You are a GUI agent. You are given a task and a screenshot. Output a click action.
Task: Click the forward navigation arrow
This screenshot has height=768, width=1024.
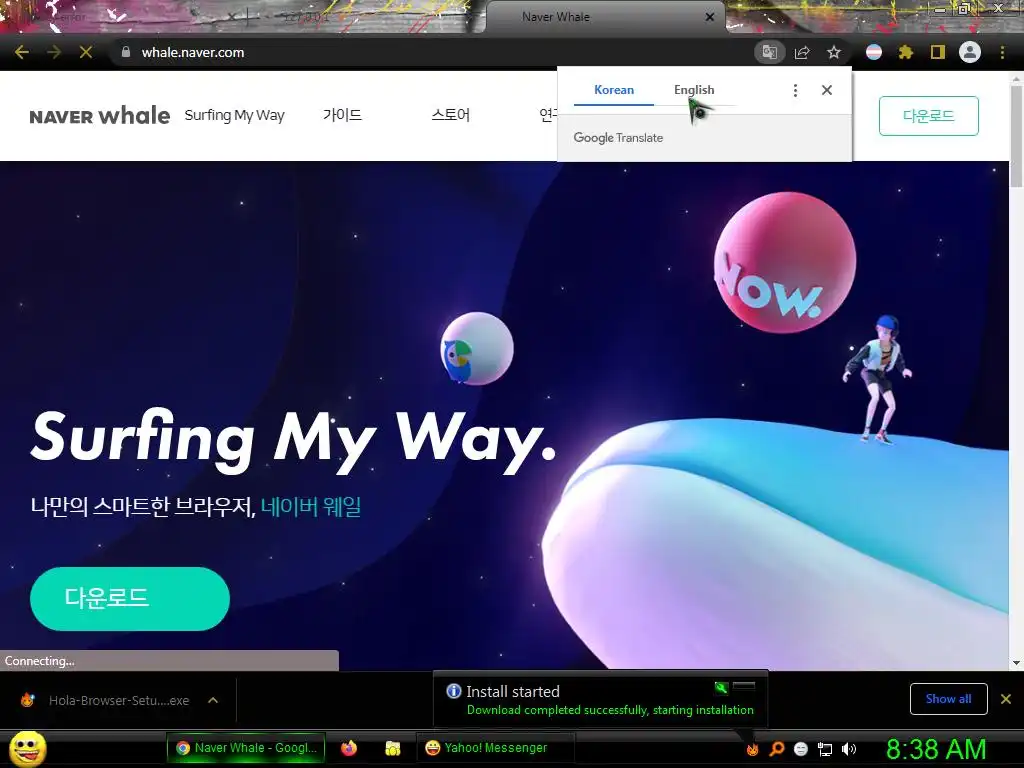(x=54, y=52)
